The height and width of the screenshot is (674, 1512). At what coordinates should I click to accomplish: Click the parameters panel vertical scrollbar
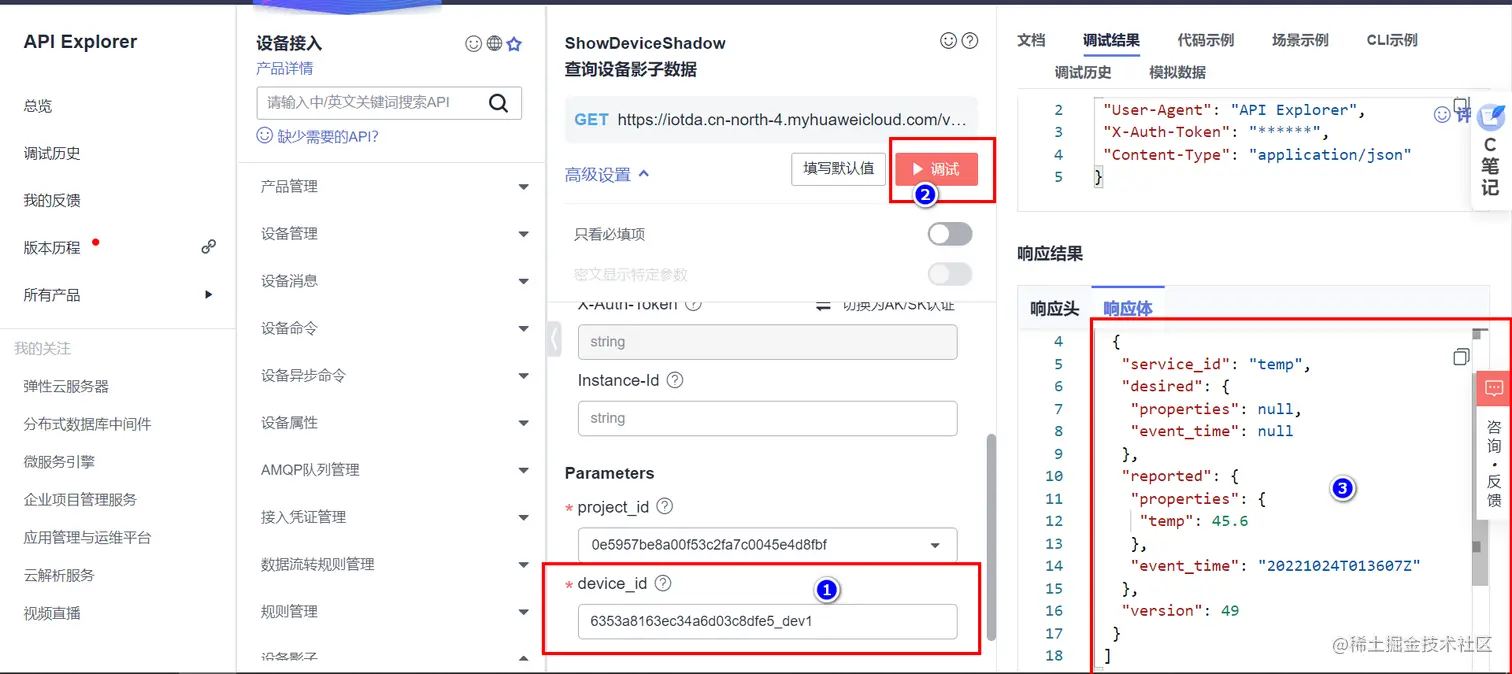(991, 537)
